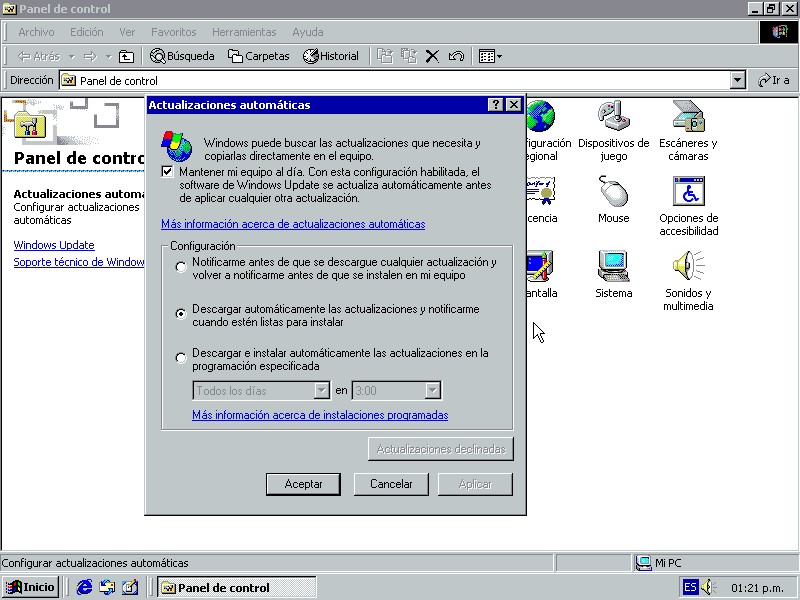This screenshot has width=800, height=600.
Task: Close the Actualizaciones automáticas dialog
Action: tap(513, 105)
